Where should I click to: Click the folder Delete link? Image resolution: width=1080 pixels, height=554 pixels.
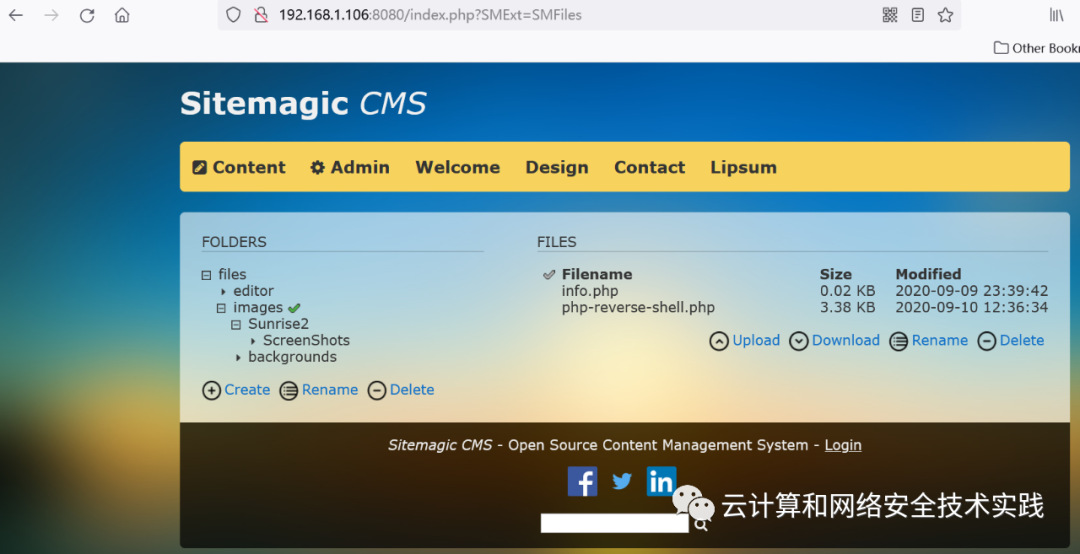point(412,390)
